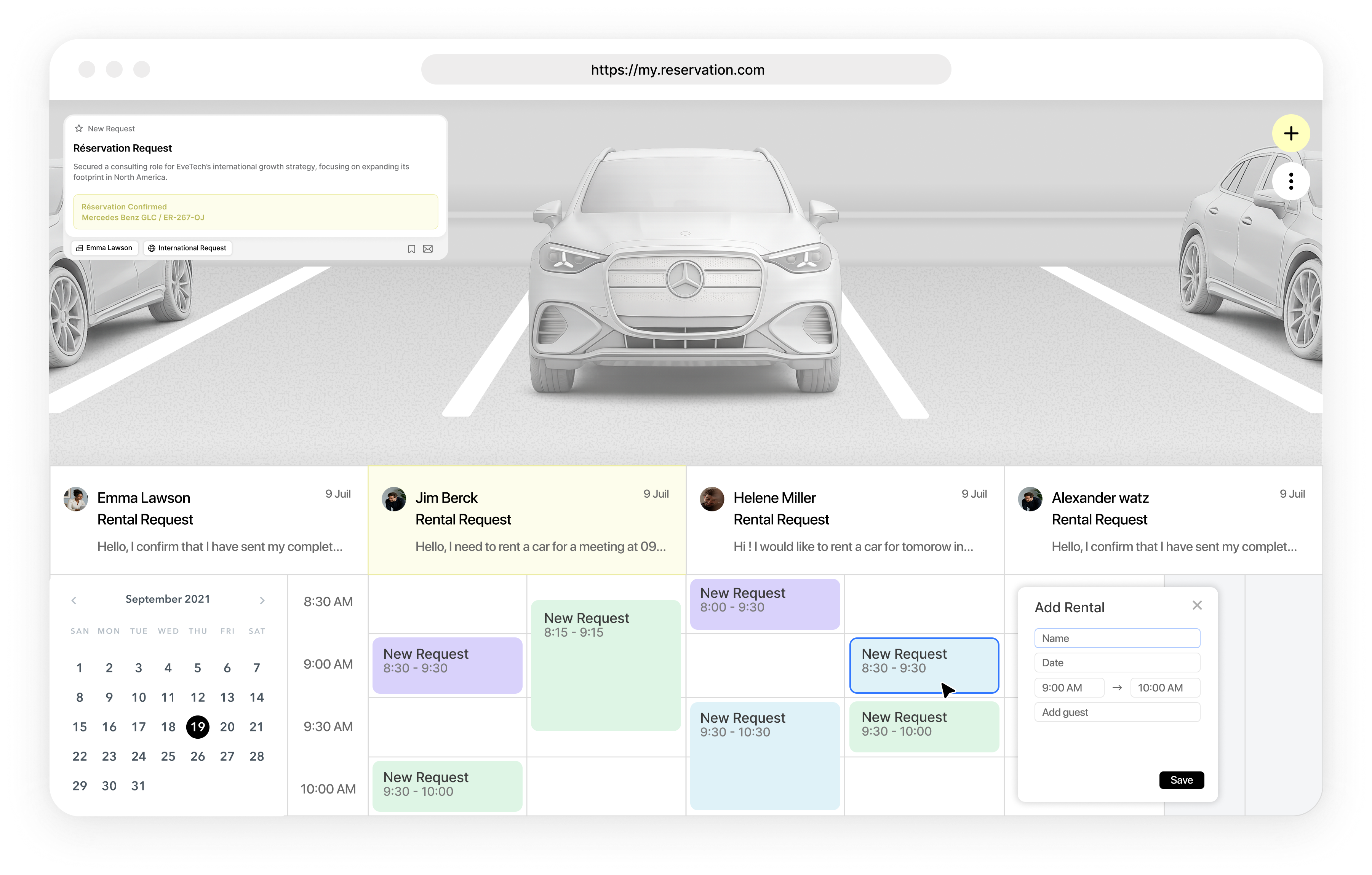Click the yellow plus add button

click(1290, 133)
